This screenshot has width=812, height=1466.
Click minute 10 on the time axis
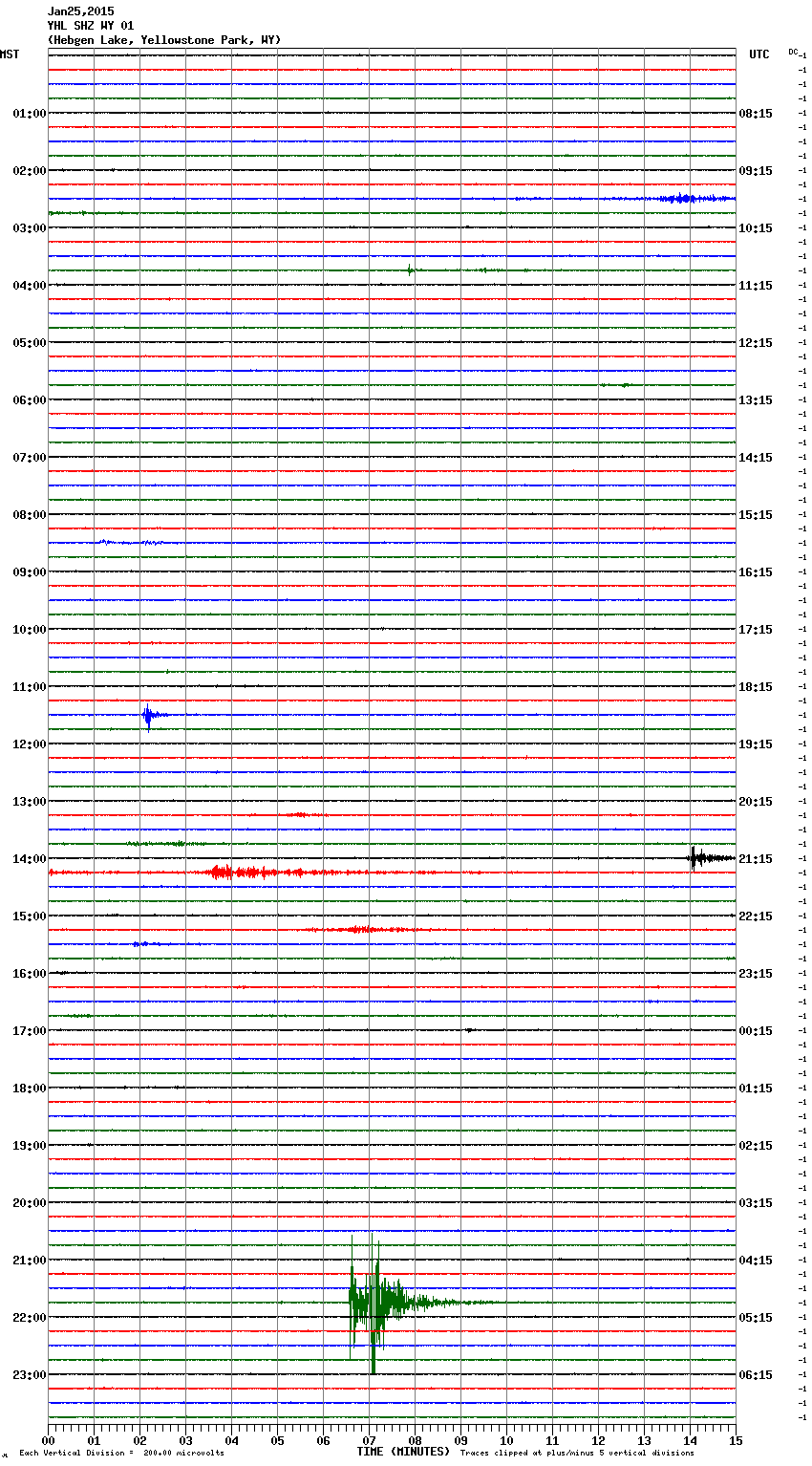tap(507, 1440)
